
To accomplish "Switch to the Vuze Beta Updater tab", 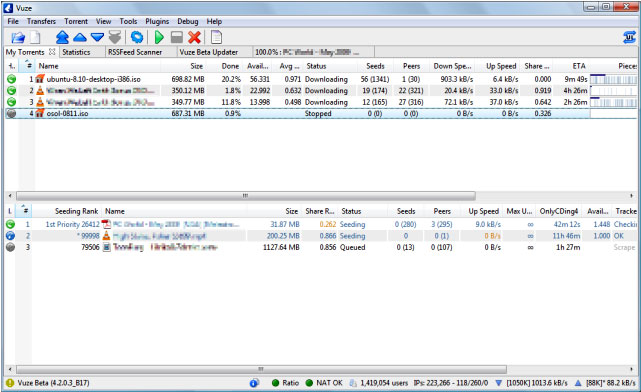I will click(x=208, y=52).
